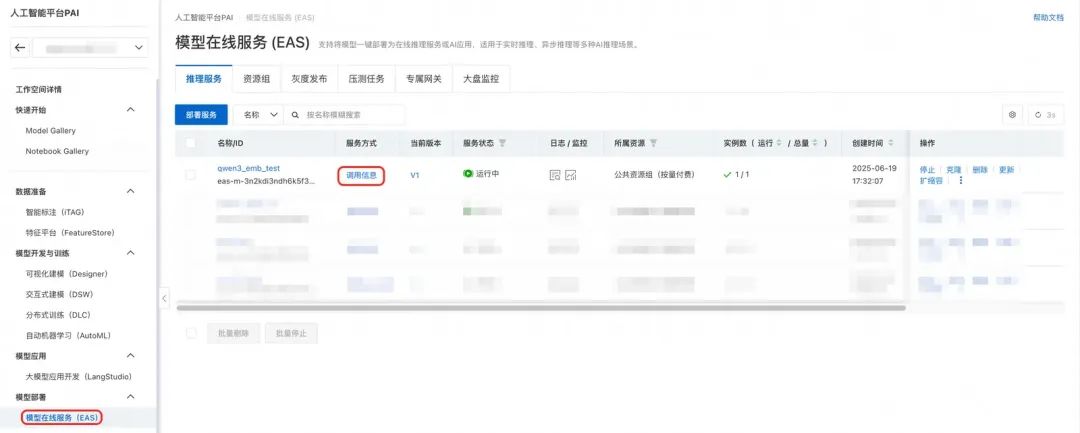Open the 名称 search type dropdown

click(259, 115)
